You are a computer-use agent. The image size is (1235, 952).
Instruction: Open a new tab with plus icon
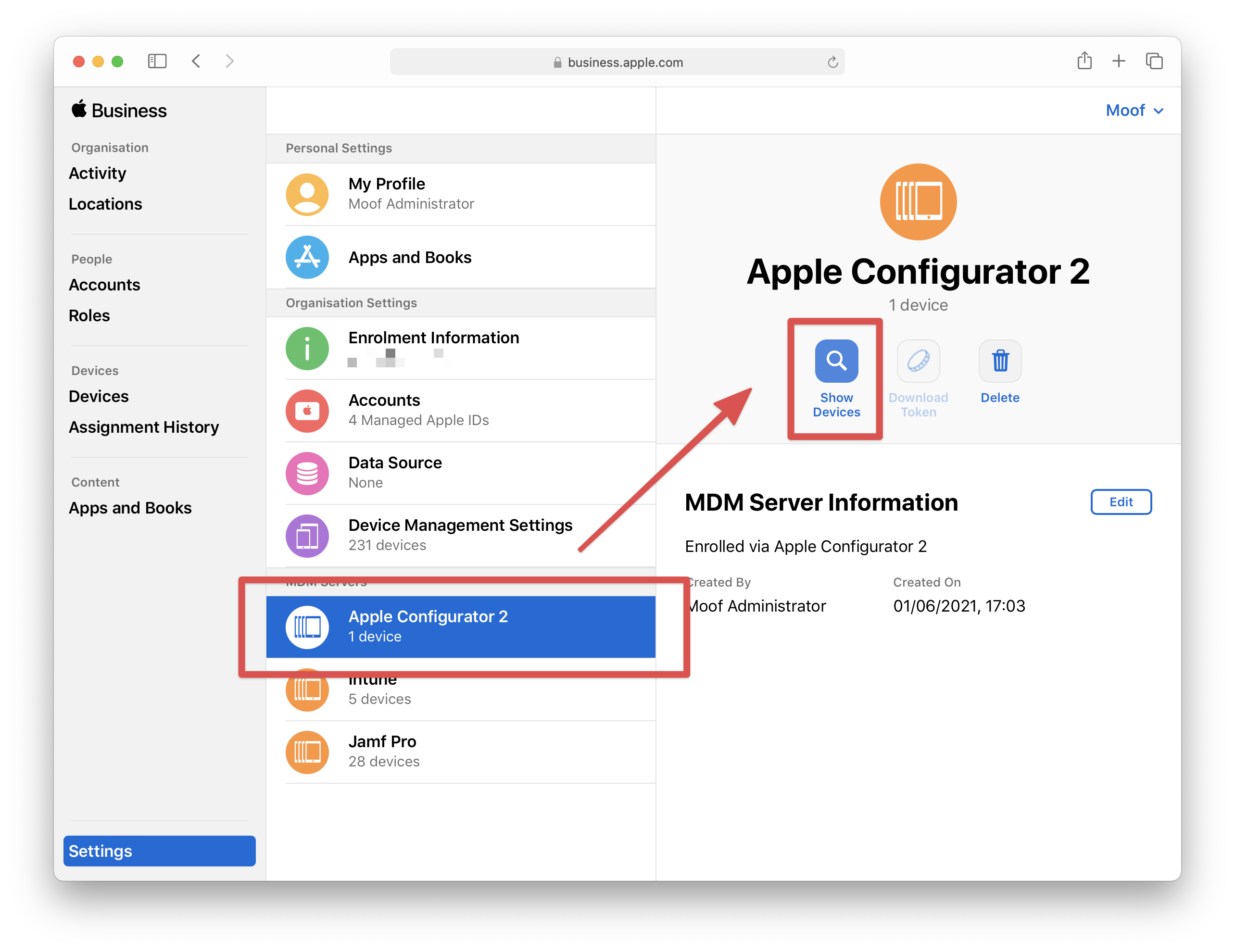tap(1119, 61)
